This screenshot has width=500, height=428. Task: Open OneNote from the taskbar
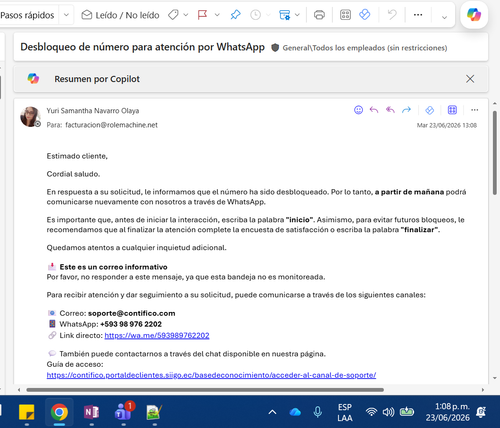click(x=91, y=412)
